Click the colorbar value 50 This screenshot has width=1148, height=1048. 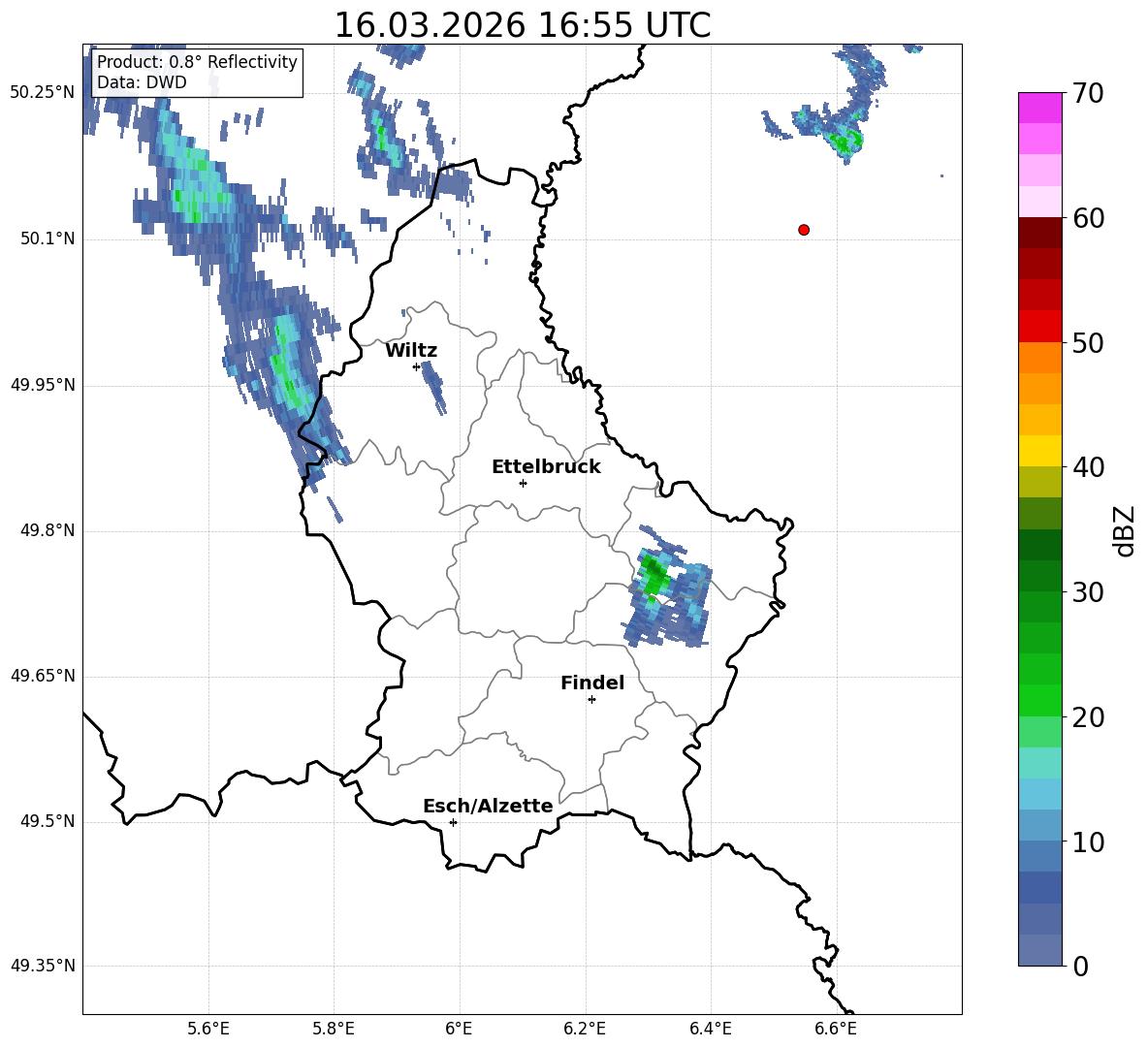tap(1088, 342)
